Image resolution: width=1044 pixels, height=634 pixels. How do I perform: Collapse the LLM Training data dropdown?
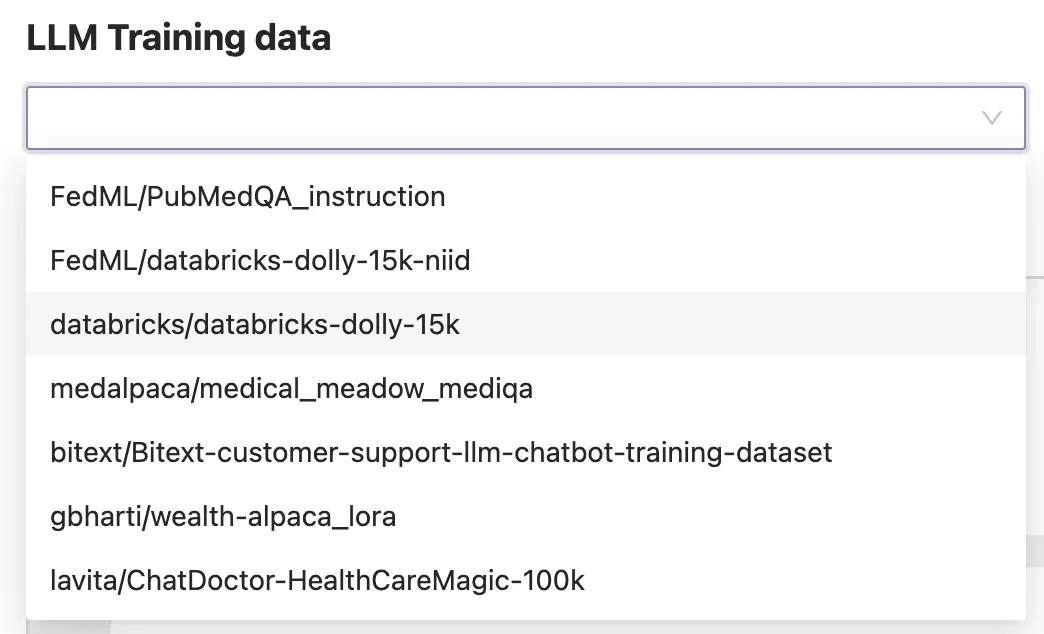(x=991, y=118)
